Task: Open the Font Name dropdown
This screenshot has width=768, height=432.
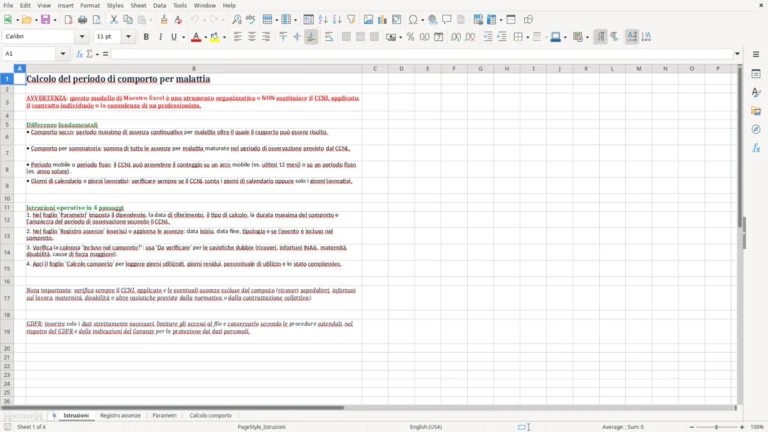Action: (82, 37)
